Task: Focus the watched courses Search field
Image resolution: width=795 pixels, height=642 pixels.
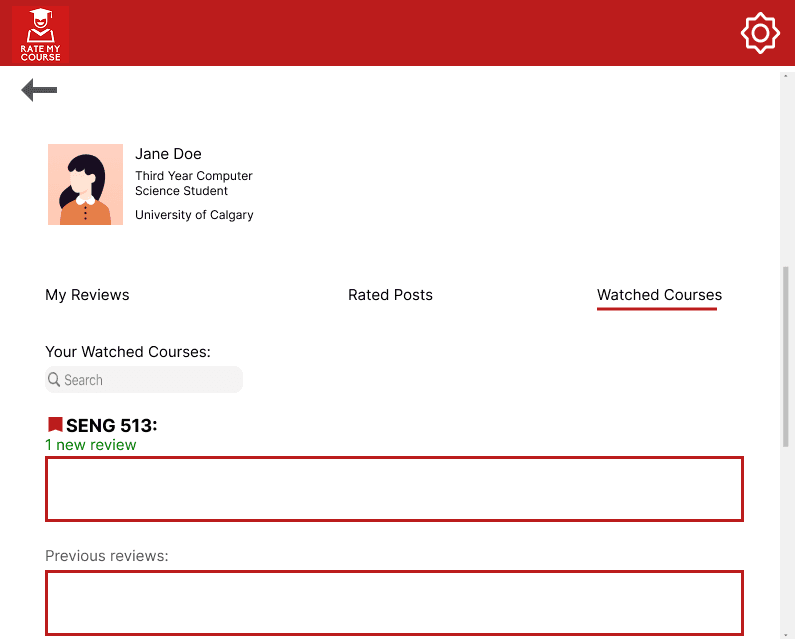Action: 150,380
